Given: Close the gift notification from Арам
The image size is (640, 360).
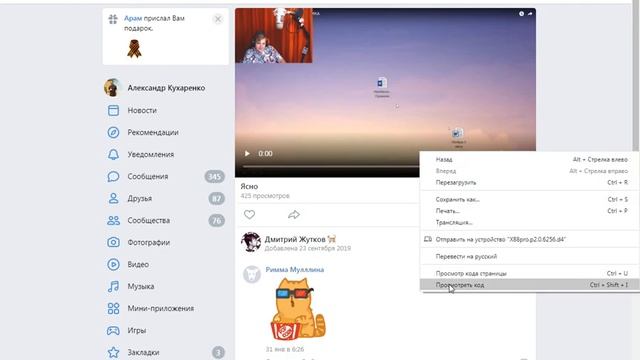Looking at the screenshot, I should (x=218, y=19).
